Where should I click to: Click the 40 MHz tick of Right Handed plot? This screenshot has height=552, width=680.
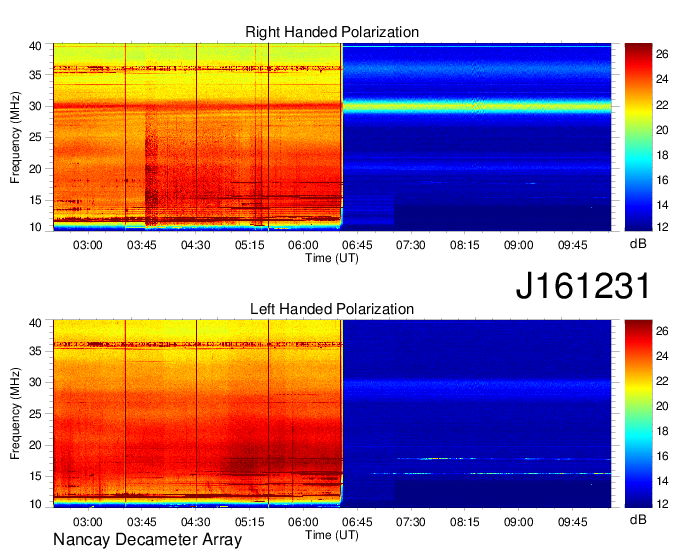coord(35,46)
